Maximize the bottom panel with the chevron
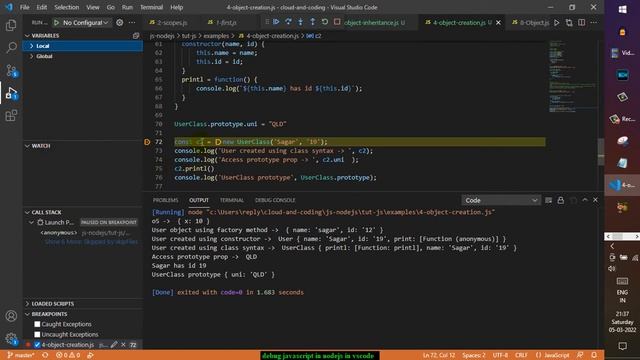 pyautogui.click(x=585, y=200)
